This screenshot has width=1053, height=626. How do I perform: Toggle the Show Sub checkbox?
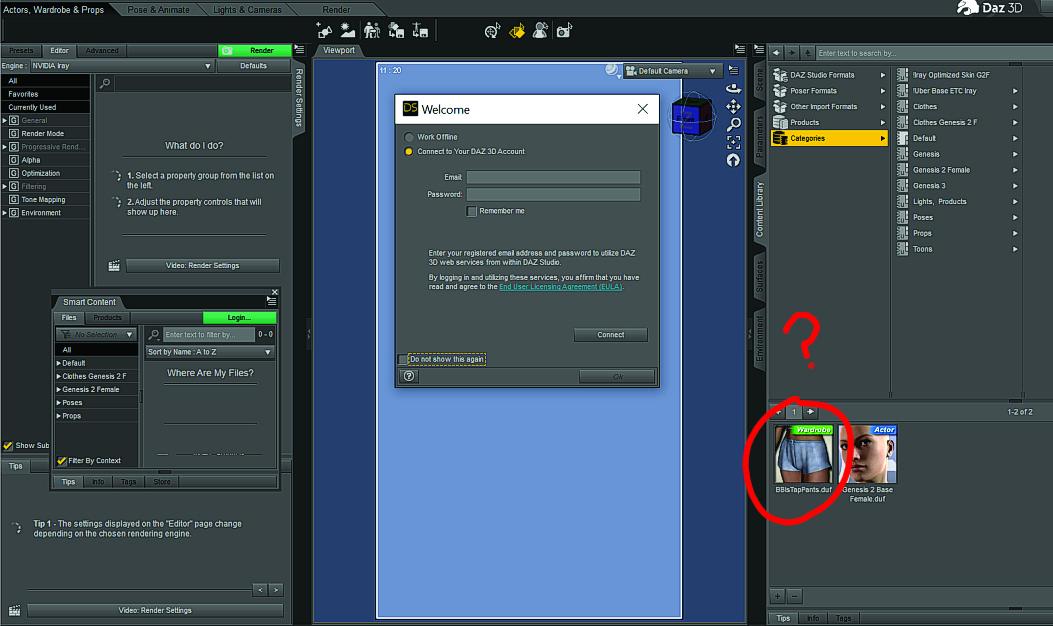click(x=8, y=445)
